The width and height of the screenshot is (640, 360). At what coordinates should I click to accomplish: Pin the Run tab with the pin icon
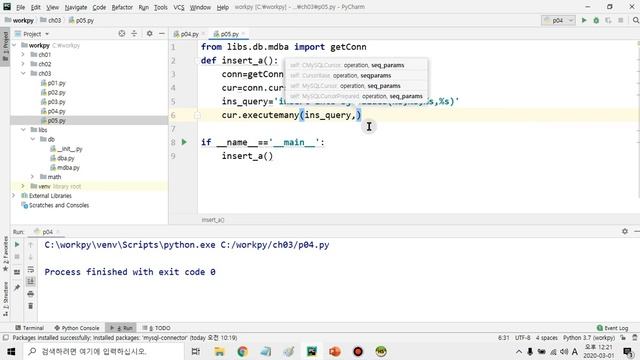17,288
